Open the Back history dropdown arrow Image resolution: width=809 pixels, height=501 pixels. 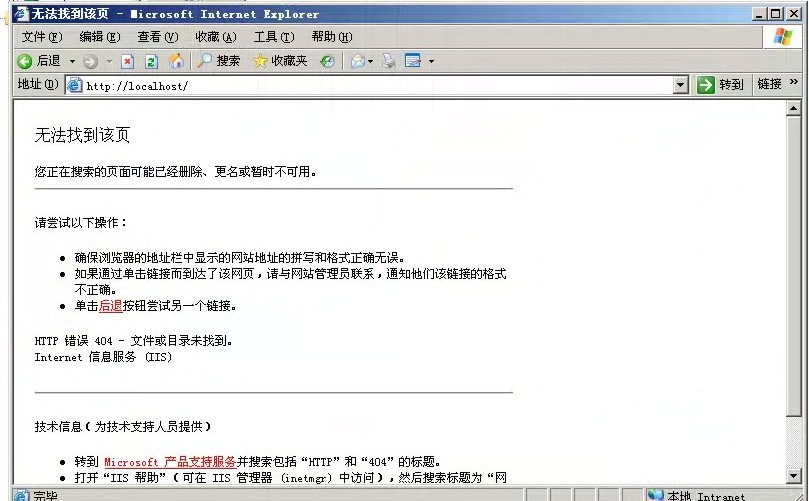click(72, 61)
